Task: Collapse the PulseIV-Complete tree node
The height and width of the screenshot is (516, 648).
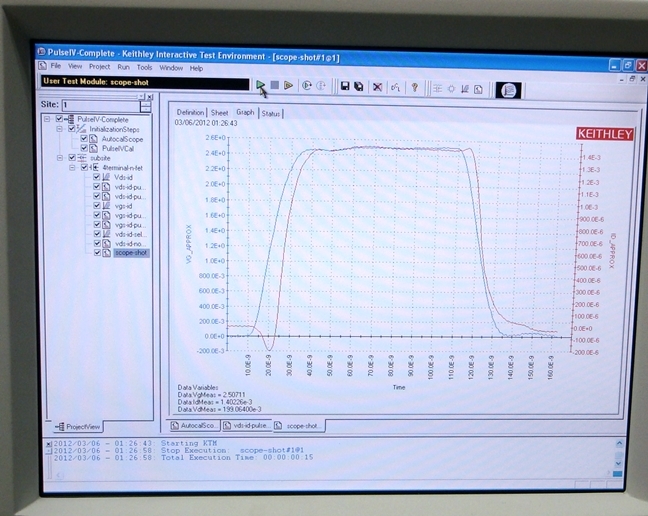Action: coord(47,119)
